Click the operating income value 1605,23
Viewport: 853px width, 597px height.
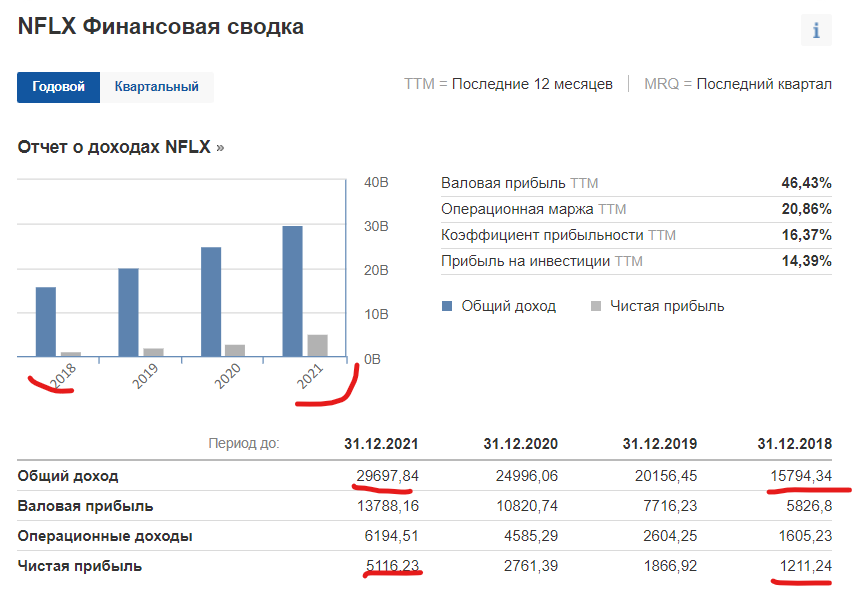coord(805,536)
